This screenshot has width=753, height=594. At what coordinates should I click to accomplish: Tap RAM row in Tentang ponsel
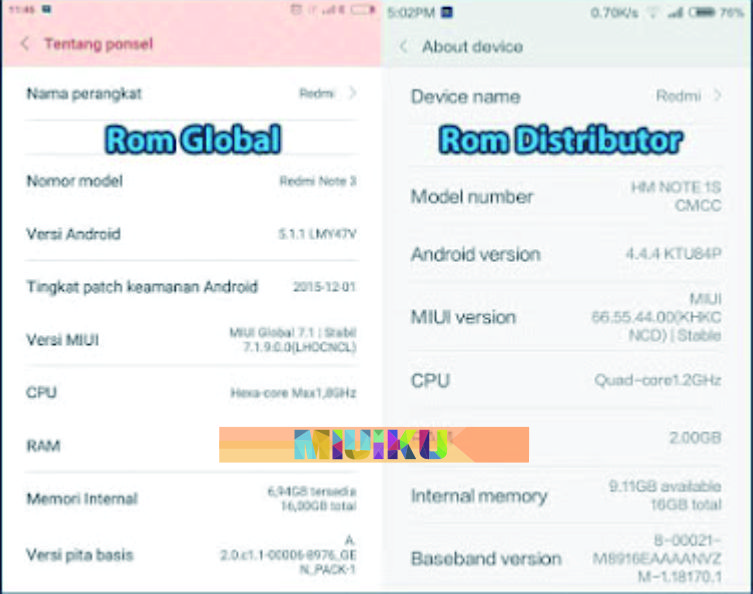pyautogui.click(x=191, y=446)
